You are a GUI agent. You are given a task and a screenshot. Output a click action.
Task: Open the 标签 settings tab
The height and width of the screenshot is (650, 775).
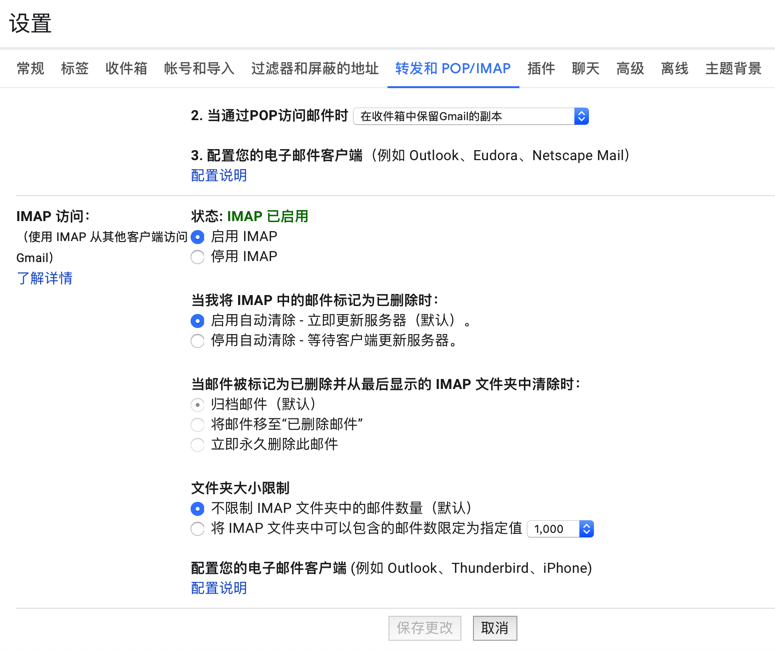click(75, 69)
